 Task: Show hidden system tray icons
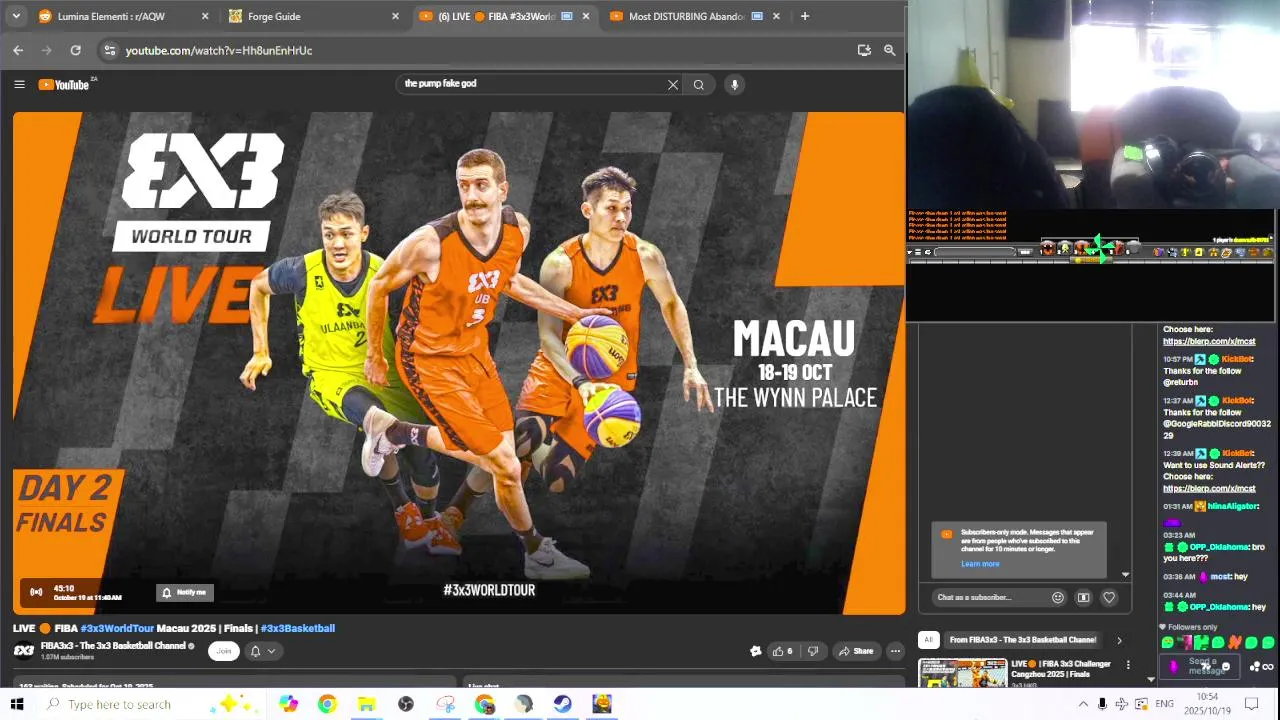pyautogui.click(x=1083, y=704)
